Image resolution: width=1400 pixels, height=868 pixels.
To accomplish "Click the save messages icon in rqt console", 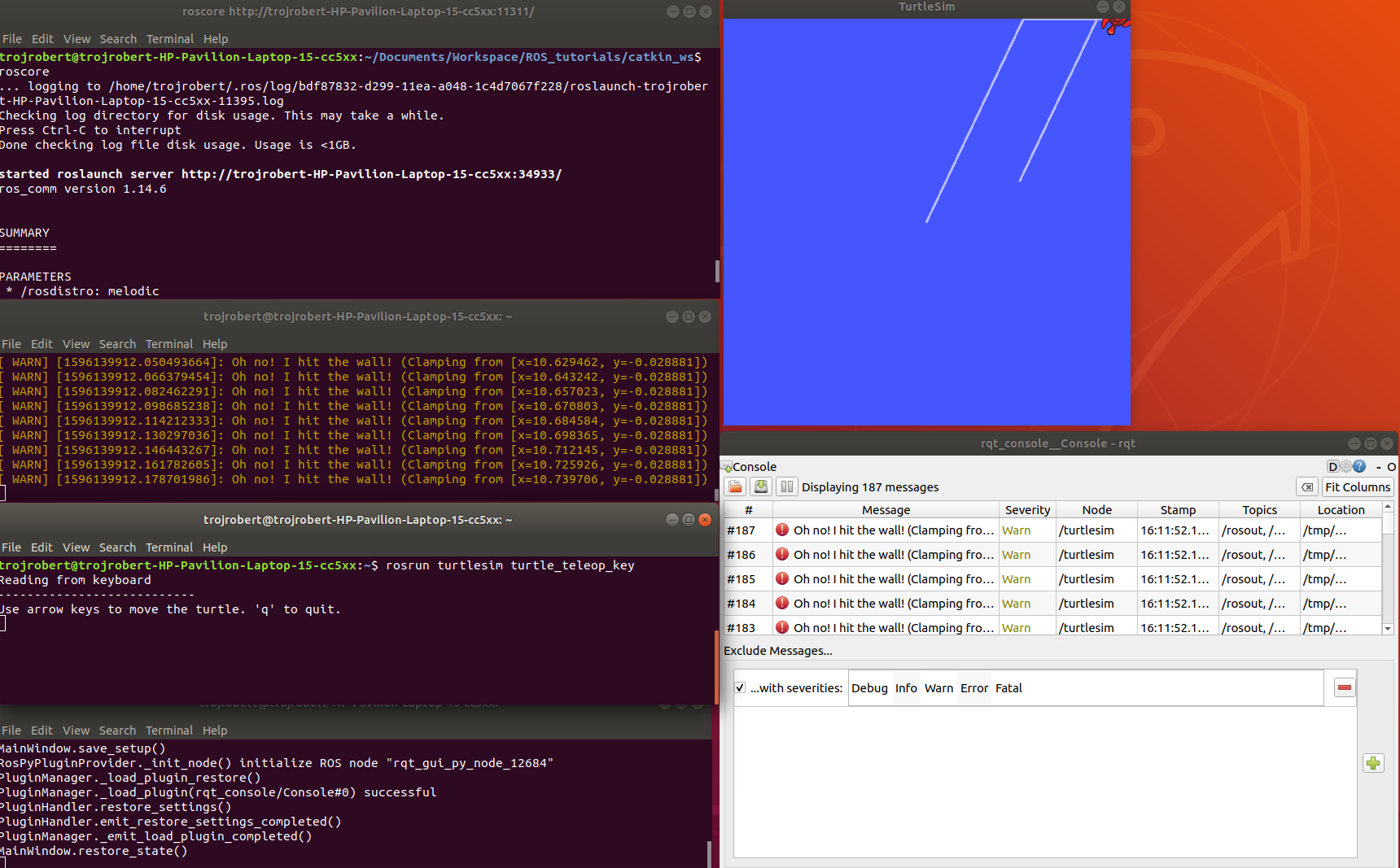I will (761, 487).
